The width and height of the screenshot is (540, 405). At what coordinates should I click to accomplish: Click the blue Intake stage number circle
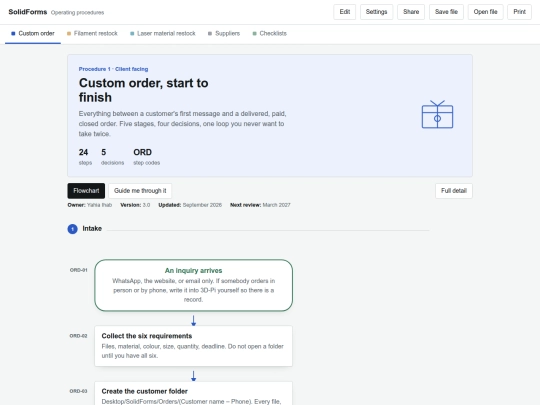point(72,229)
